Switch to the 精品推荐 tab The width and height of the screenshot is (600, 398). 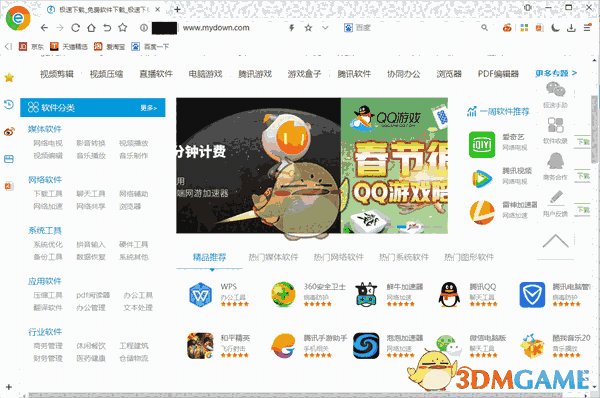(x=209, y=257)
